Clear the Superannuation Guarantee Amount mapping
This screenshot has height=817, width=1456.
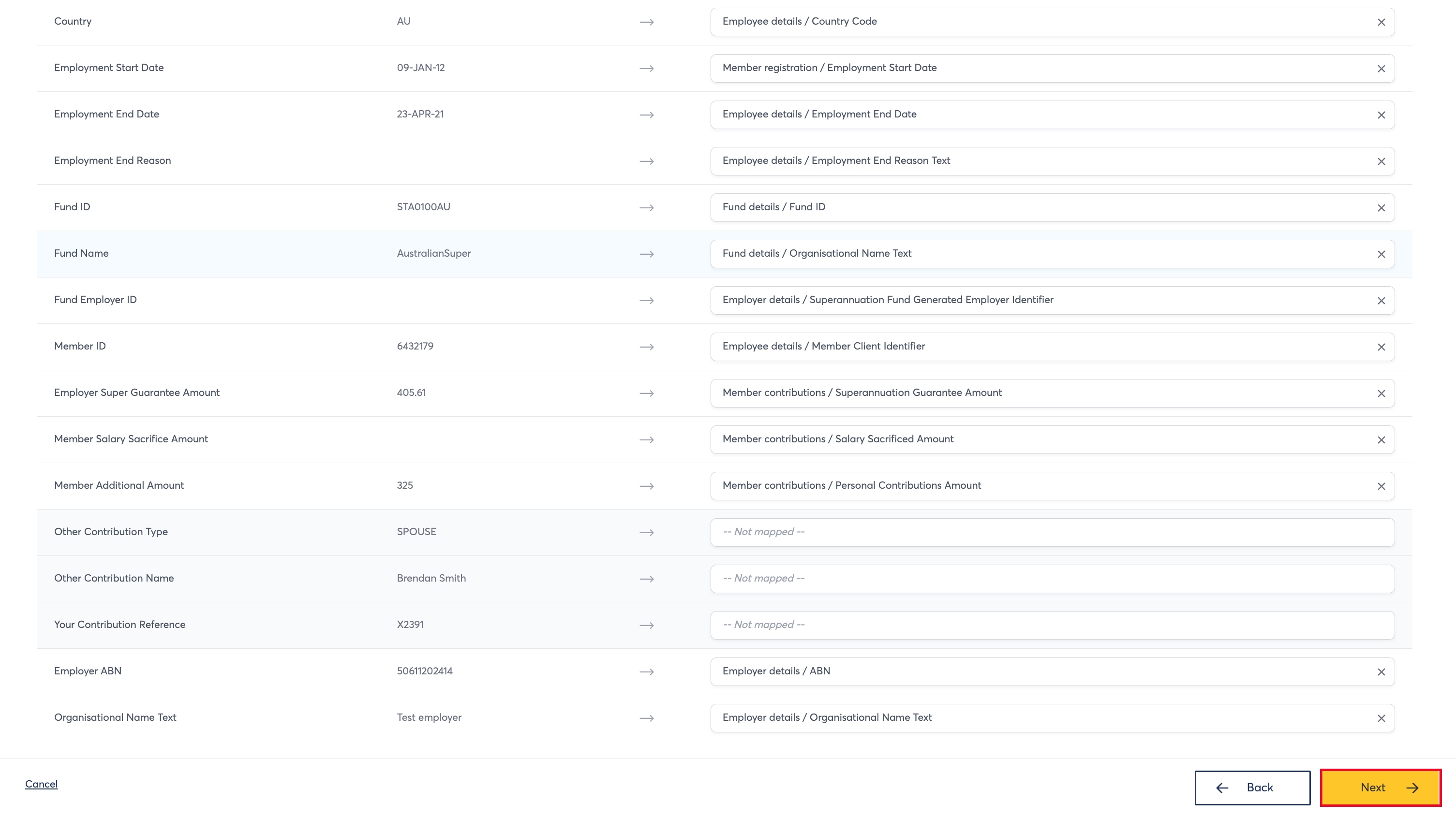[x=1381, y=393]
